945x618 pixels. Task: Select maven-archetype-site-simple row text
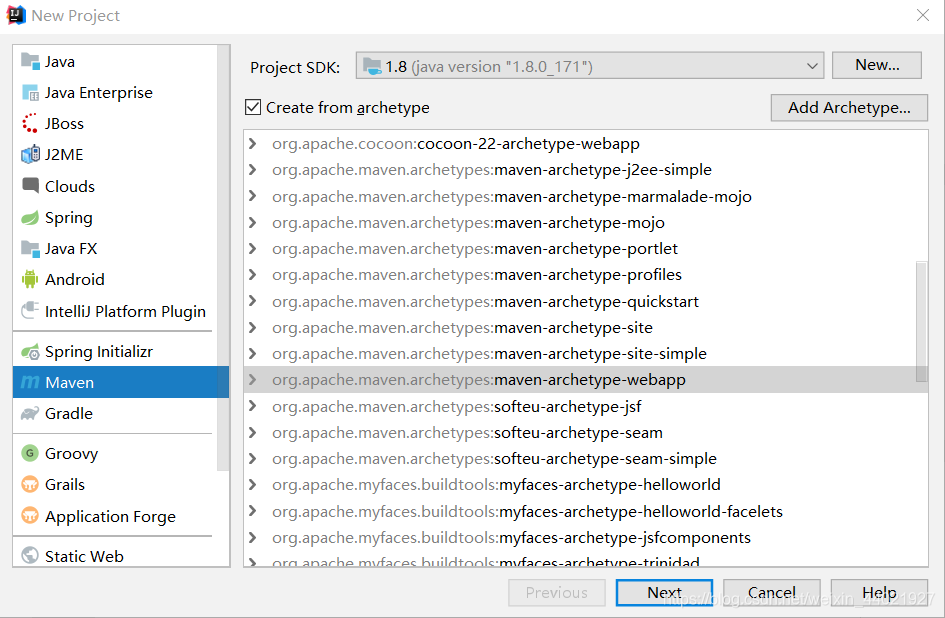pos(489,353)
